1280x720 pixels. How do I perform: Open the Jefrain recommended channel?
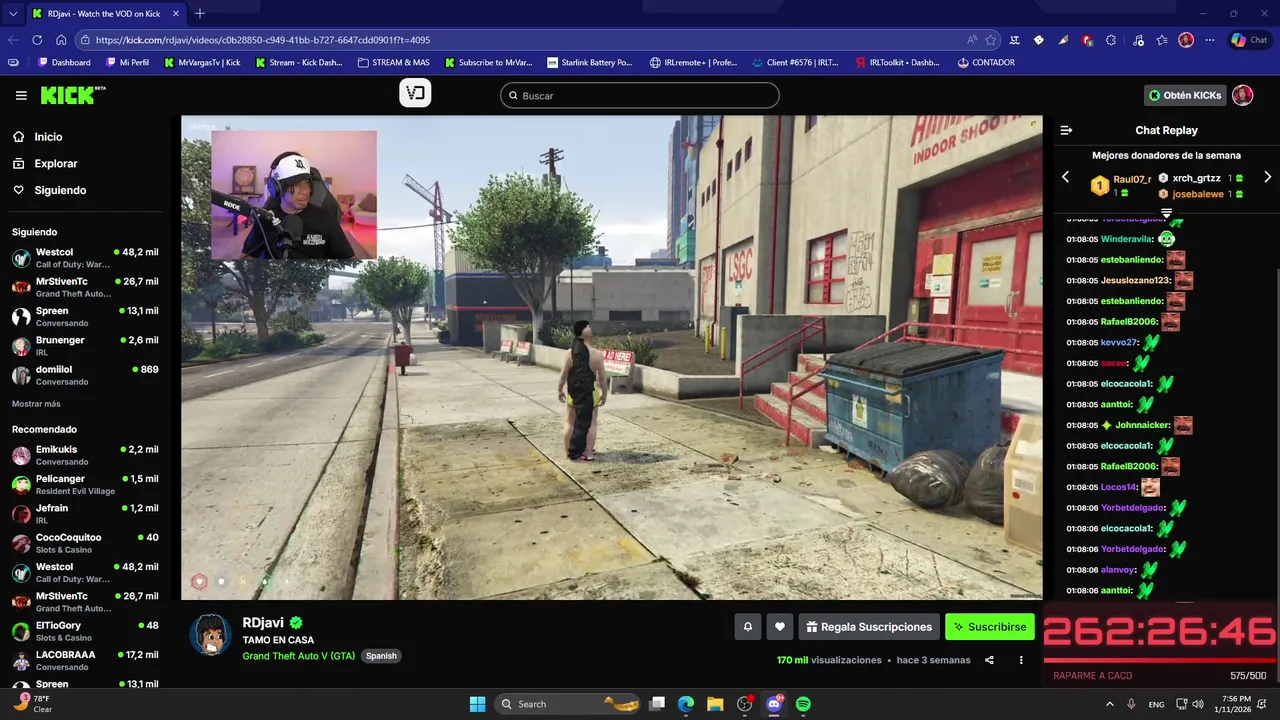tap(85, 514)
